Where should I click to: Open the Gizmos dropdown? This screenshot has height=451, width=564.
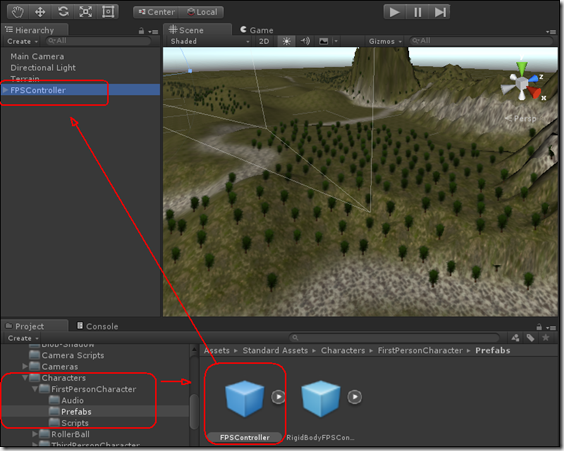pos(385,41)
